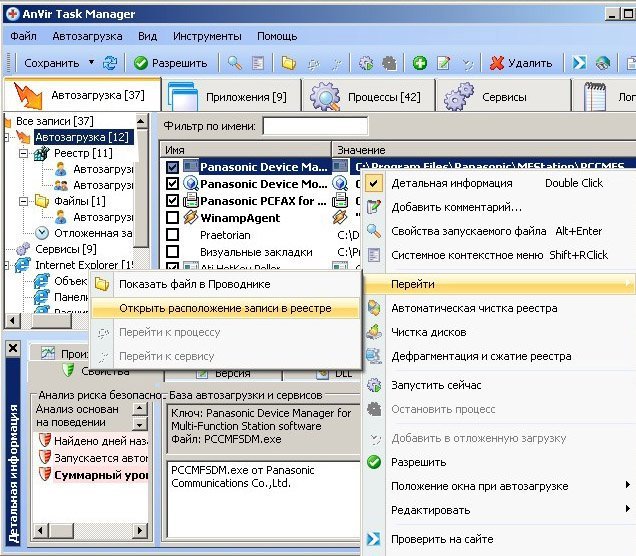Enable the Визуальные закладки checkbox
This screenshot has height=556, width=636.
(x=172, y=252)
